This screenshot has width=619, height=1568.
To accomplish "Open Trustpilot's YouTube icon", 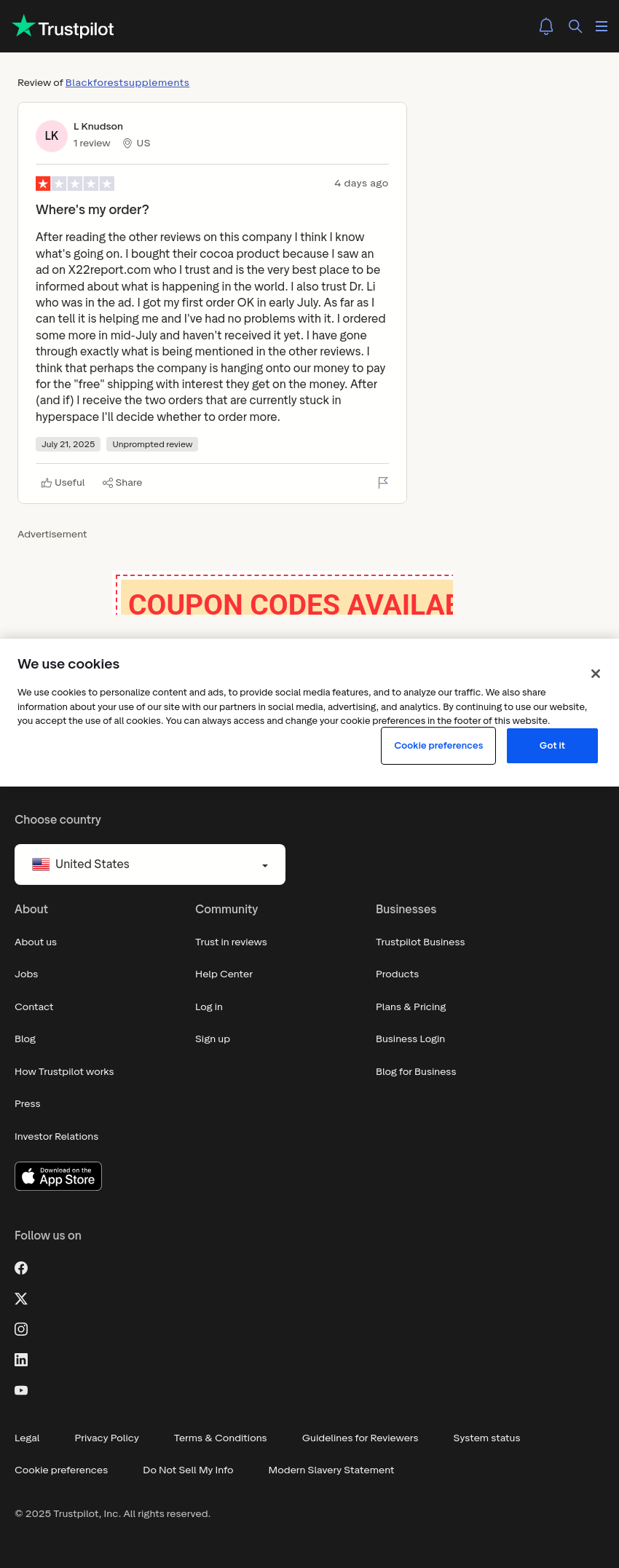I will coord(21,1390).
